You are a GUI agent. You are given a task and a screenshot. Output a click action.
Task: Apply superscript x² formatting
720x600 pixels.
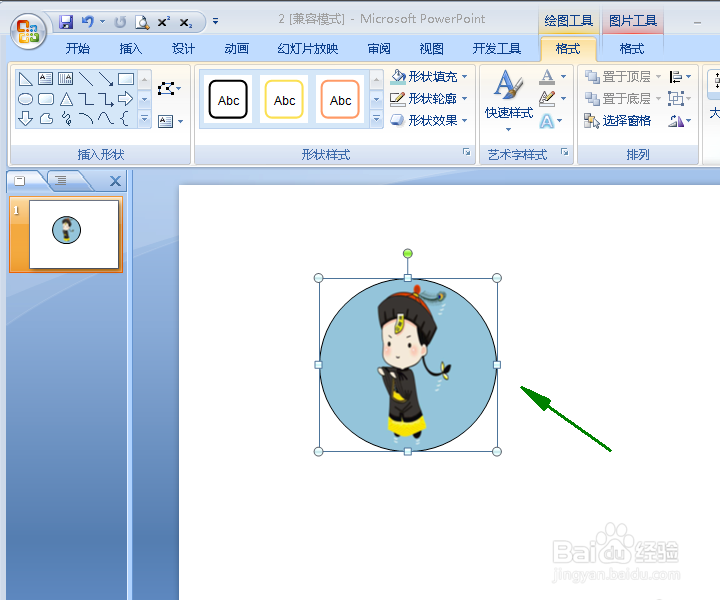point(163,22)
